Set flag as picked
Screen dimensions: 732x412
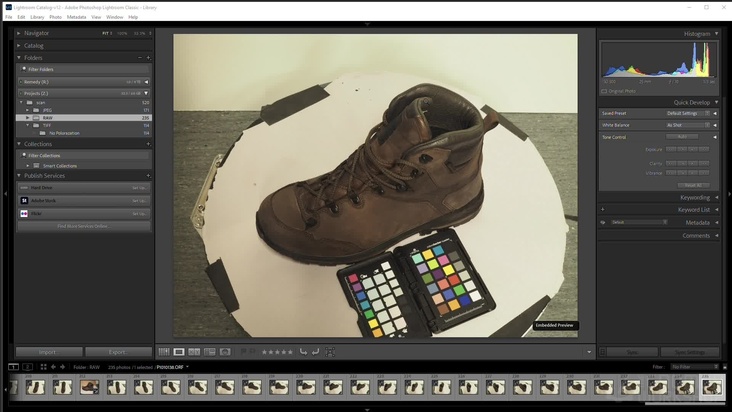(243, 352)
